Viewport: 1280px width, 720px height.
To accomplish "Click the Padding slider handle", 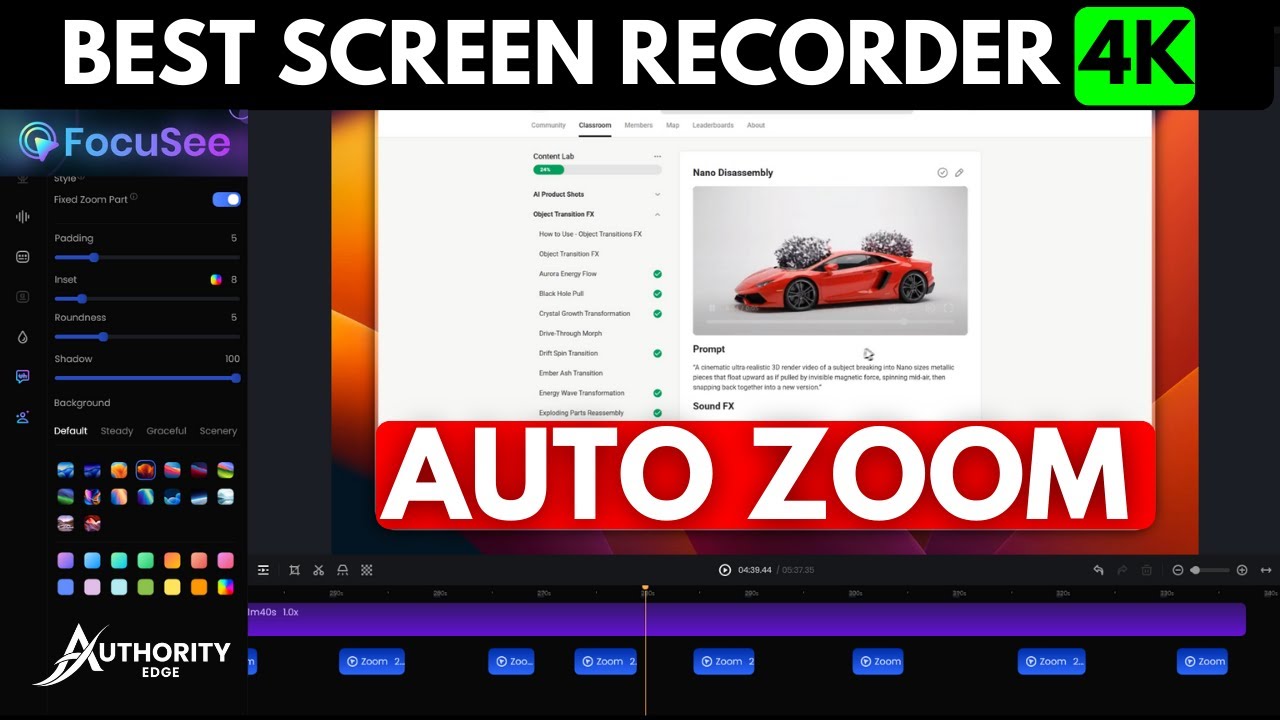I will [x=94, y=257].
